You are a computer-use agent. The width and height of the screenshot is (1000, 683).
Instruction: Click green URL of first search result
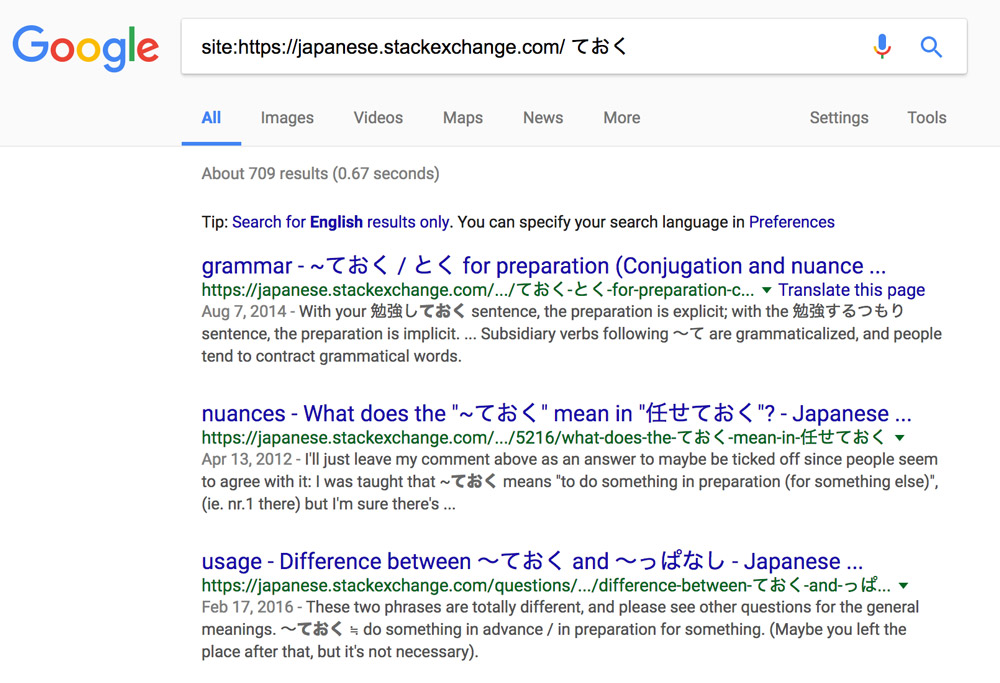click(x=478, y=290)
